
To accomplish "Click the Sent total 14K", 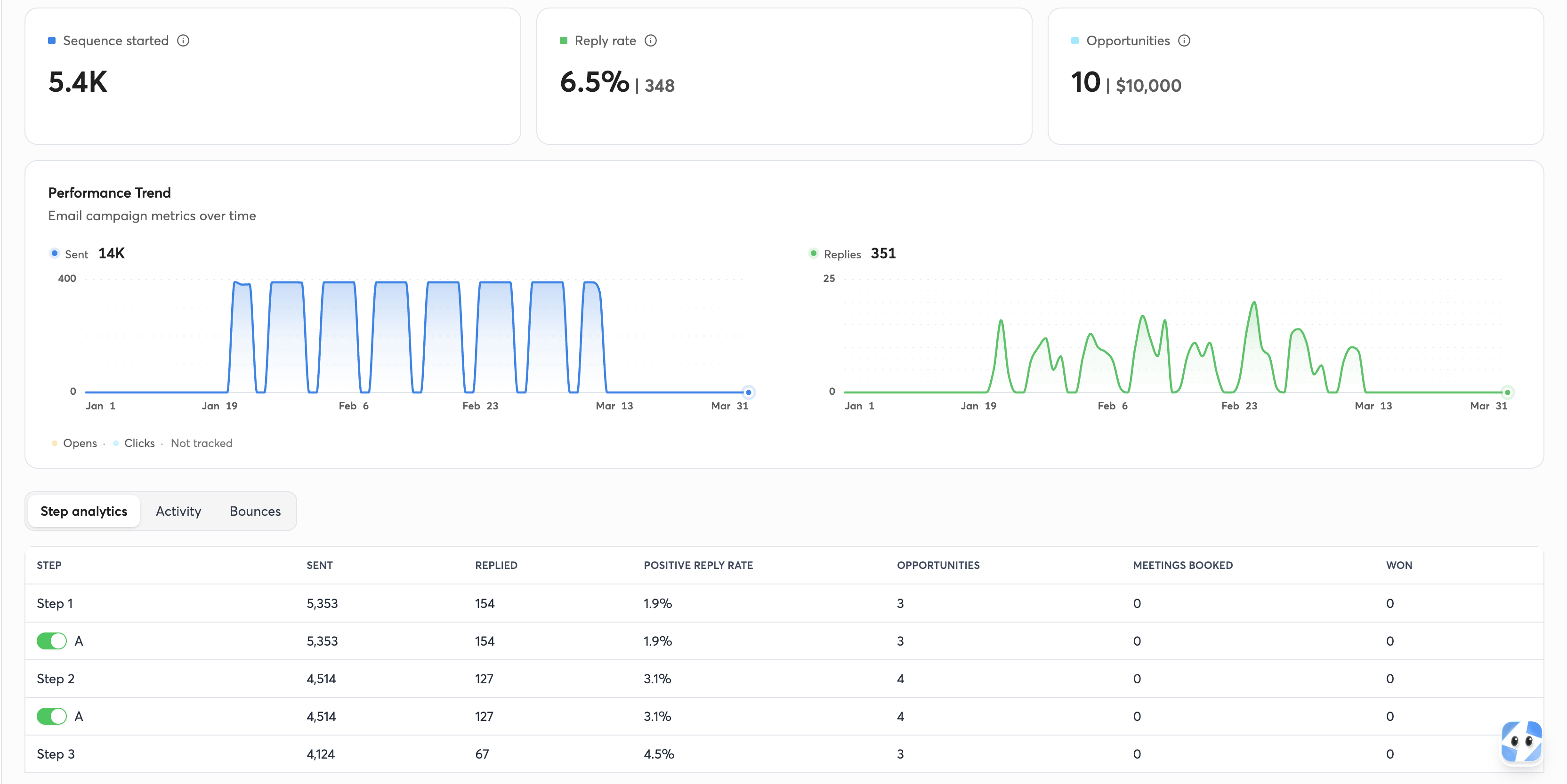I will 111,254.
